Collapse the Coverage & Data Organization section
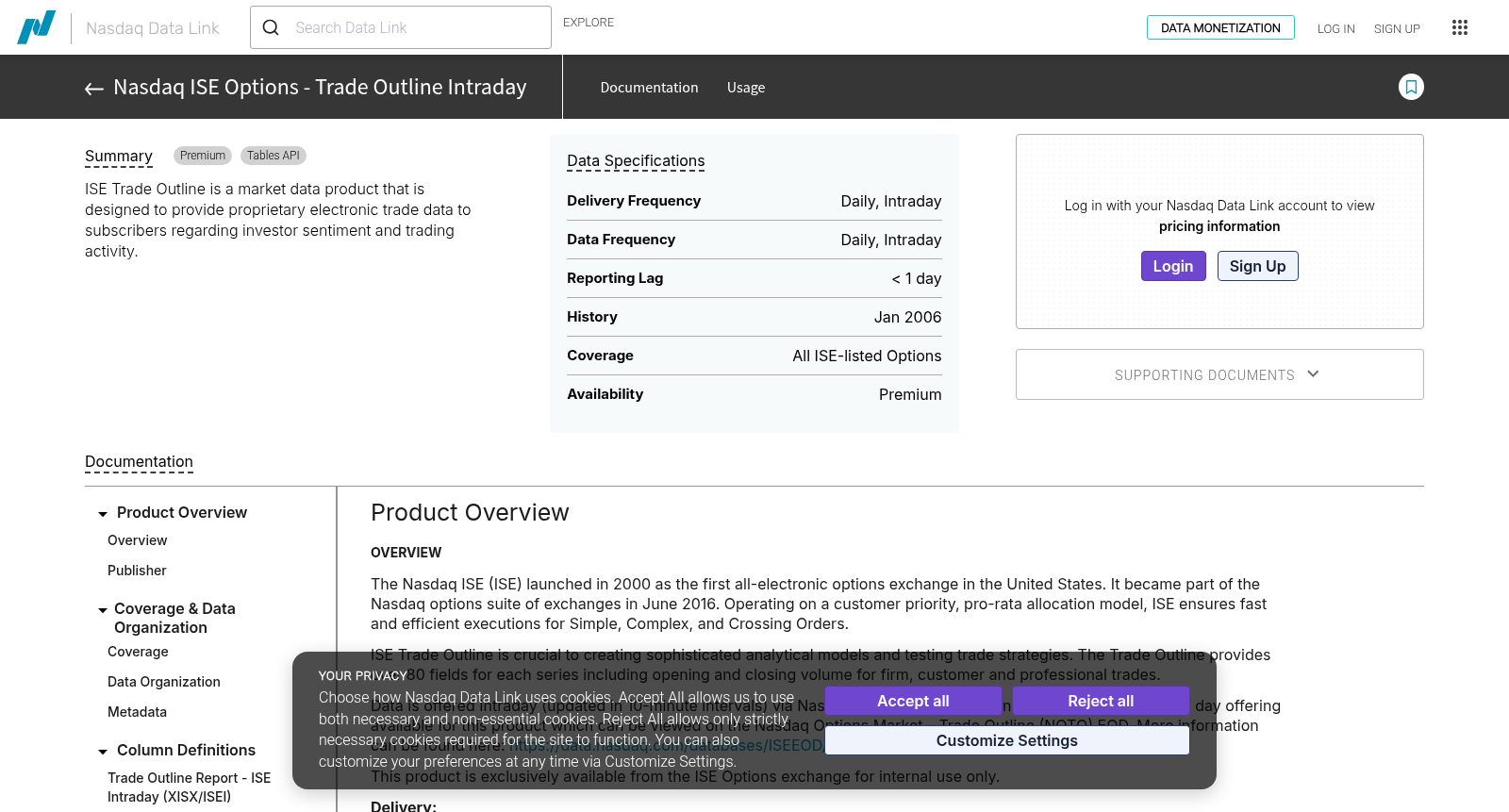This screenshot has width=1509, height=812. point(103,610)
